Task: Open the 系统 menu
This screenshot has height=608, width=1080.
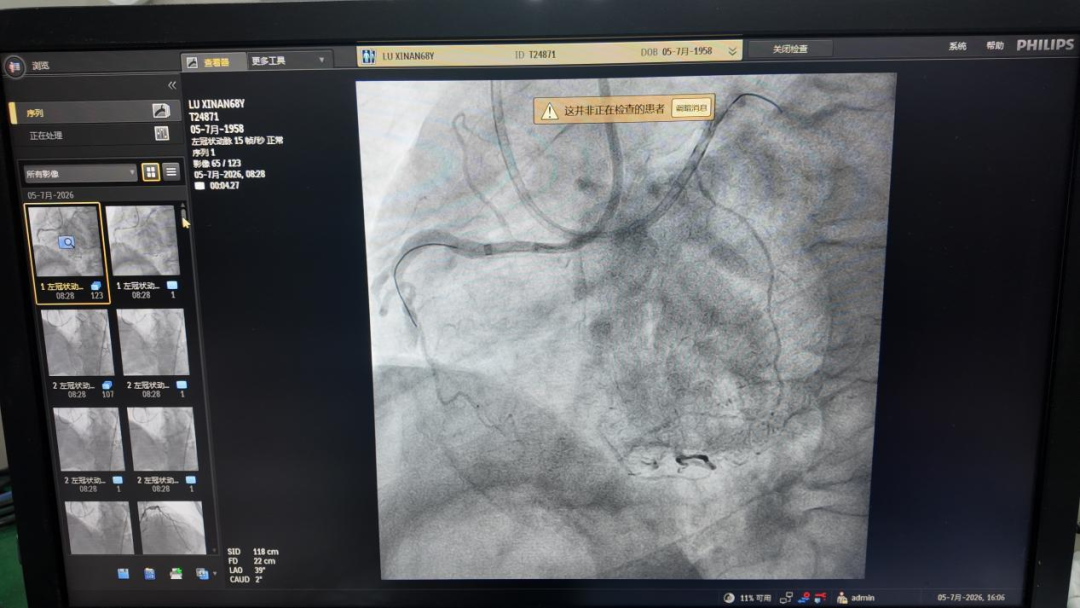Action: coord(957,46)
